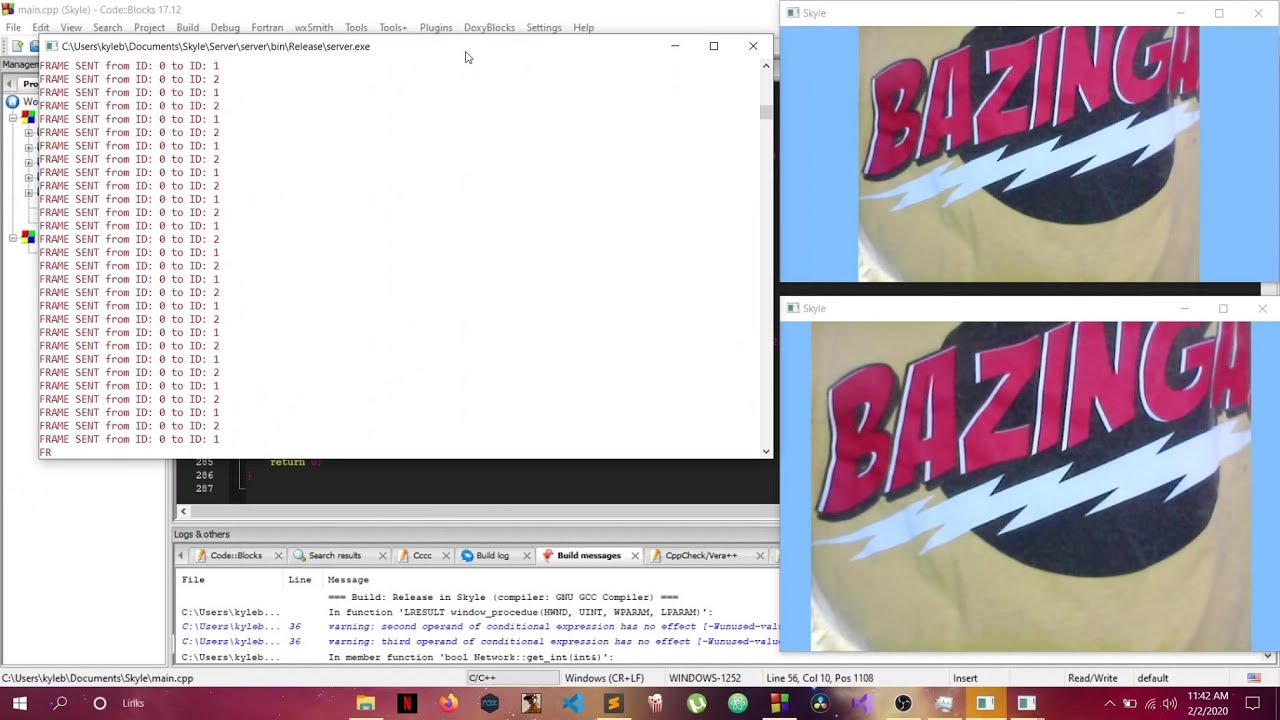Expand the second subfolder under first project
This screenshot has width=1280, height=720.
[29, 148]
